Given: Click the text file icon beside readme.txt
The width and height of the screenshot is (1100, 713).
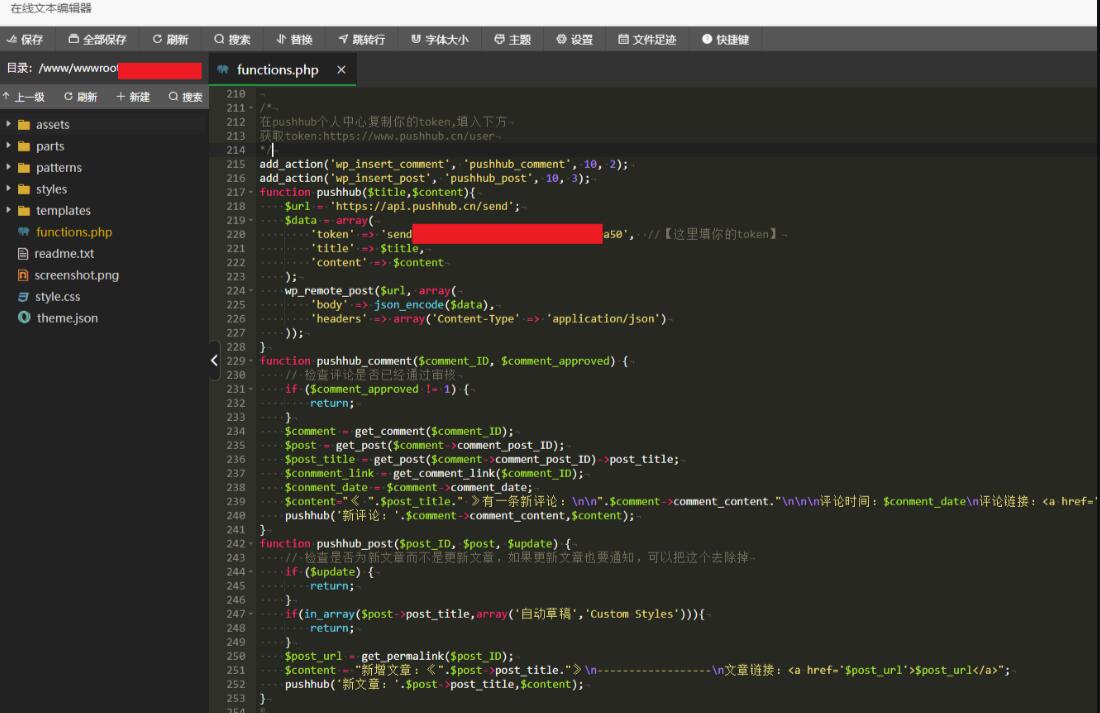Looking at the screenshot, I should (23, 253).
